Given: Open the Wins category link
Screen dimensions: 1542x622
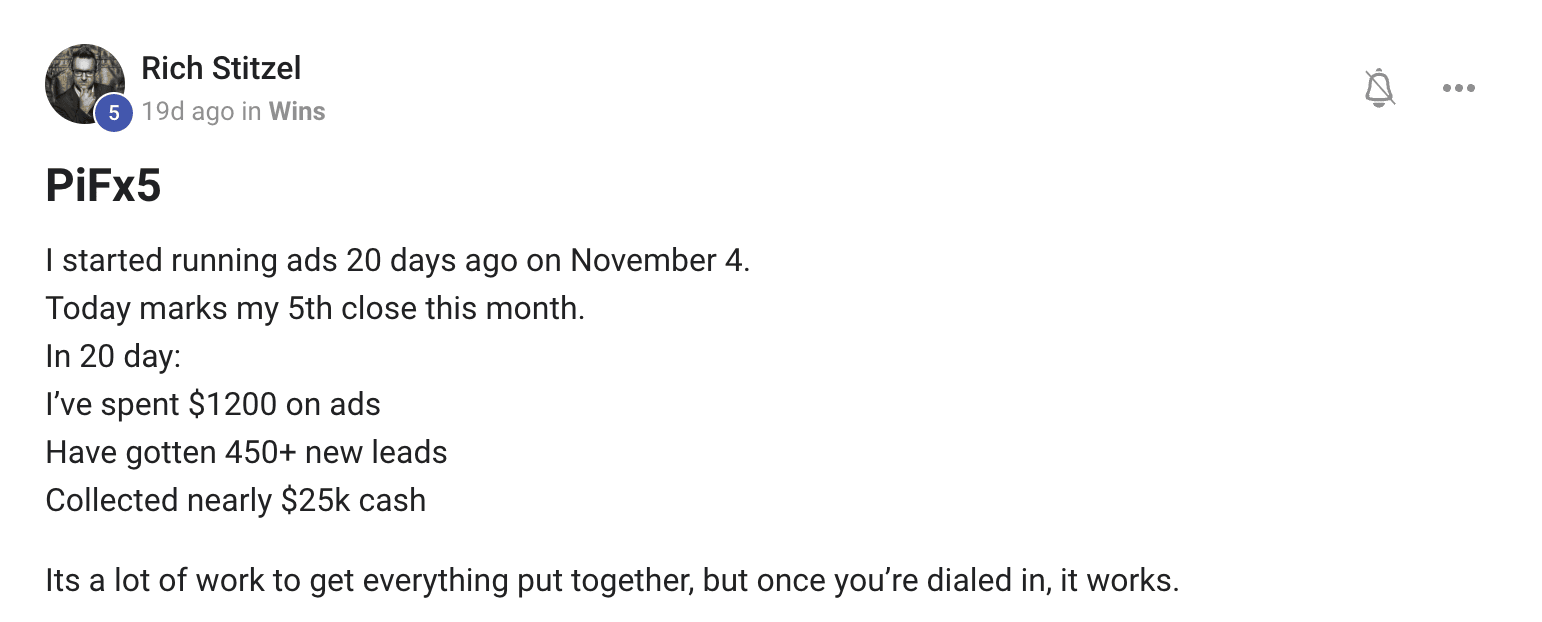Looking at the screenshot, I should (297, 111).
